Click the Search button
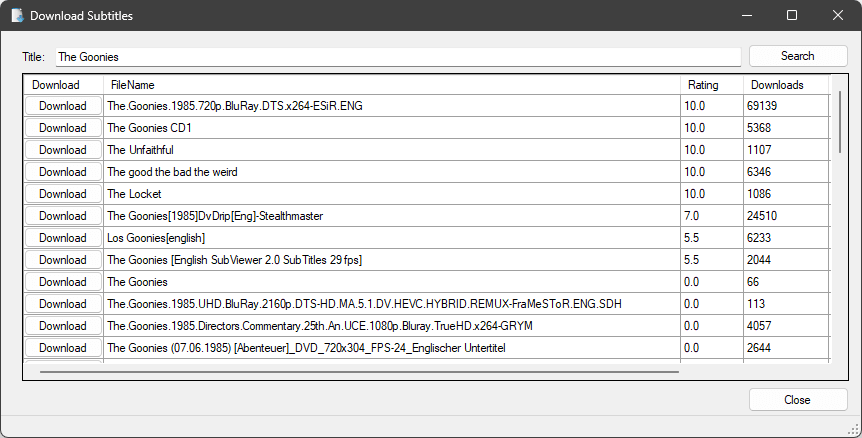Image resolution: width=862 pixels, height=438 pixels. [798, 56]
